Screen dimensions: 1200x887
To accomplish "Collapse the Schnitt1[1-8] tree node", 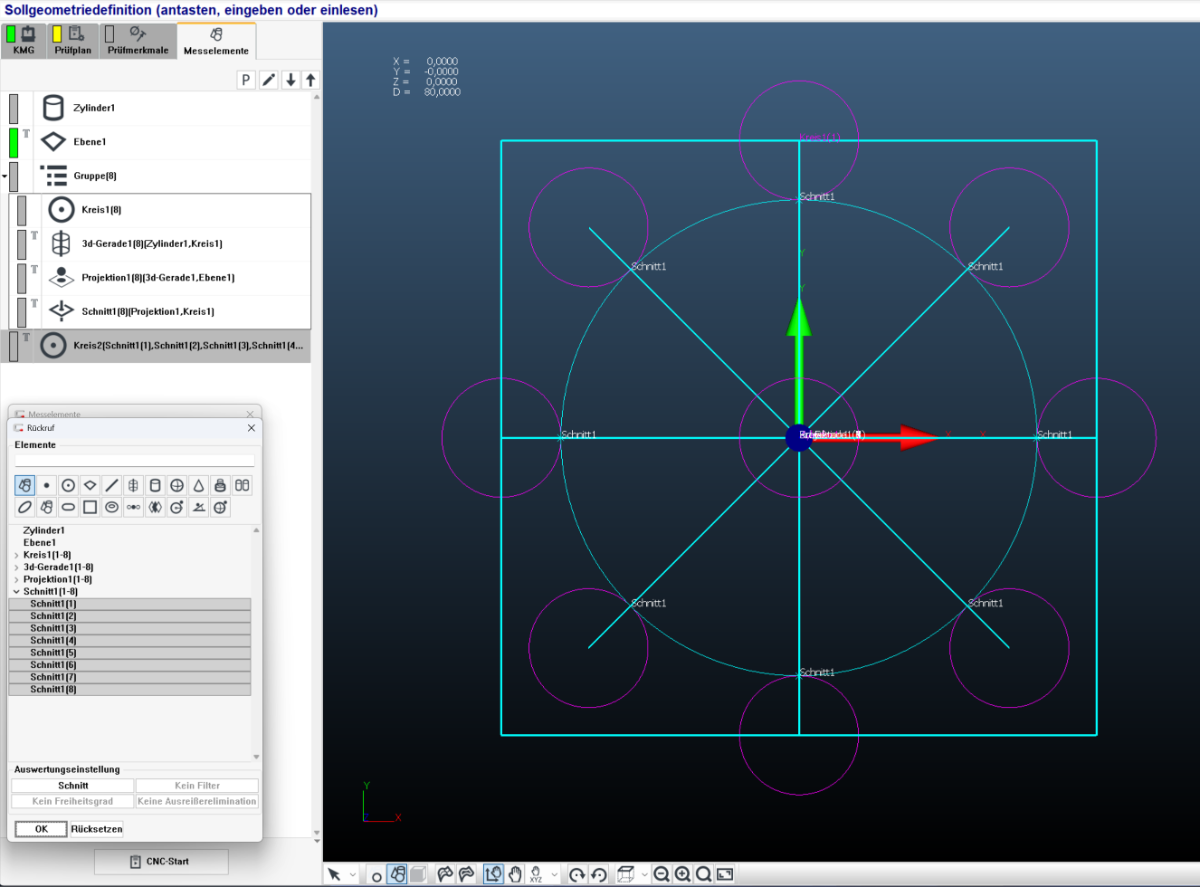I will (16, 591).
